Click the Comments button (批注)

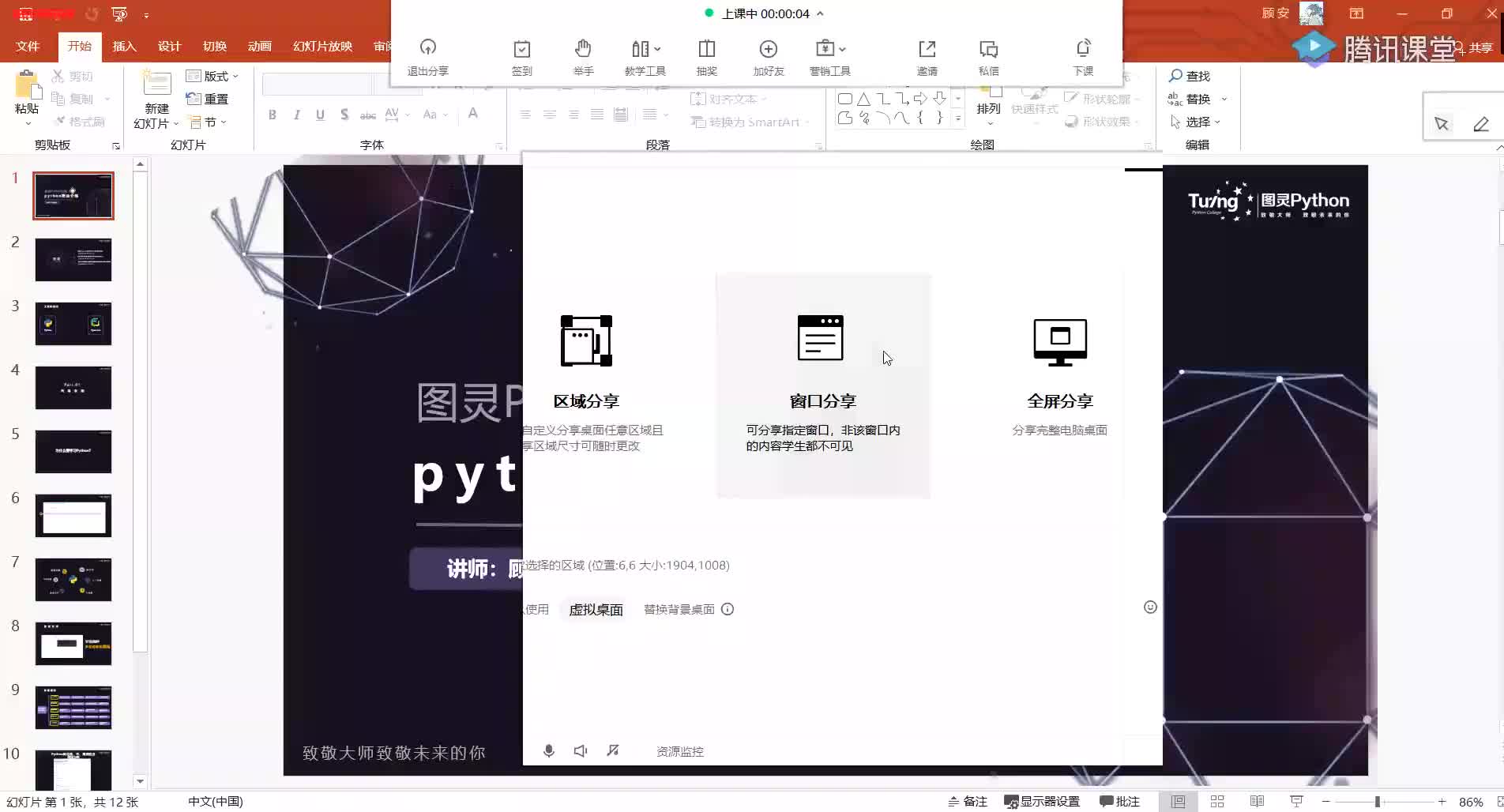(1119, 801)
